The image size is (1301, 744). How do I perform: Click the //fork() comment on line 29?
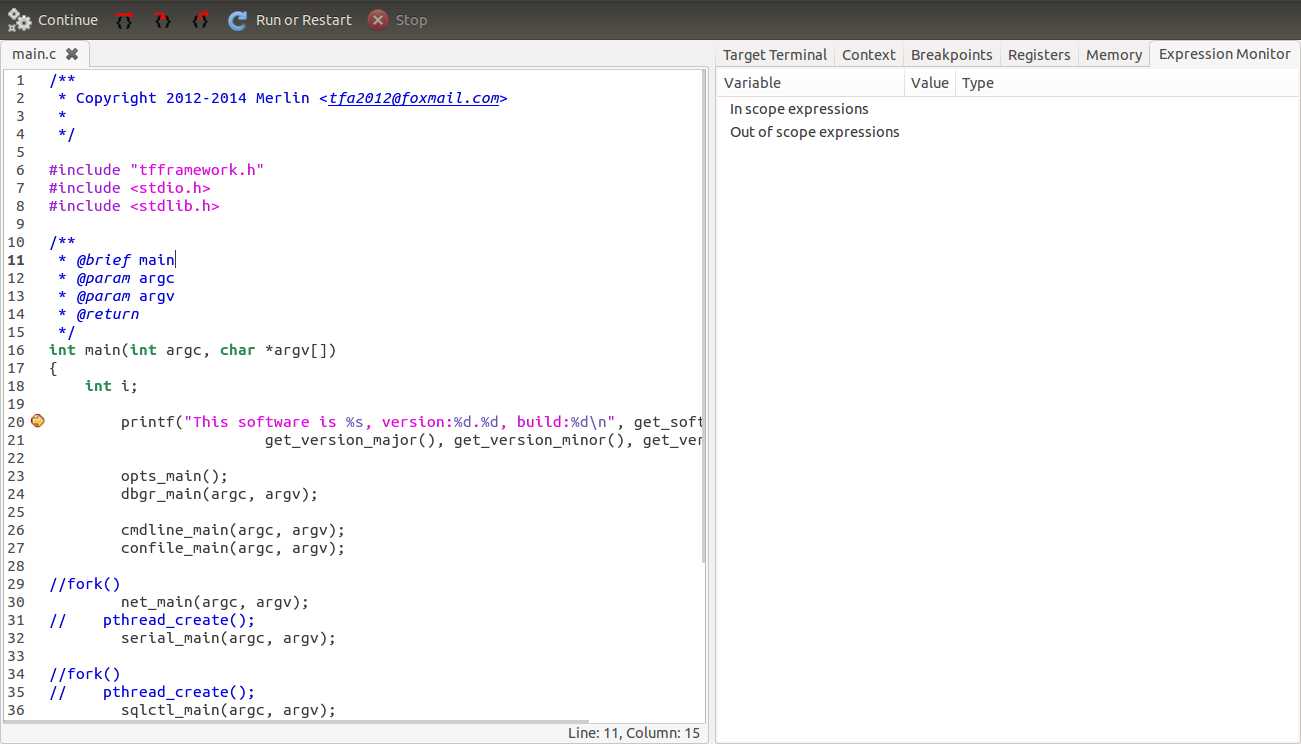[85, 584]
